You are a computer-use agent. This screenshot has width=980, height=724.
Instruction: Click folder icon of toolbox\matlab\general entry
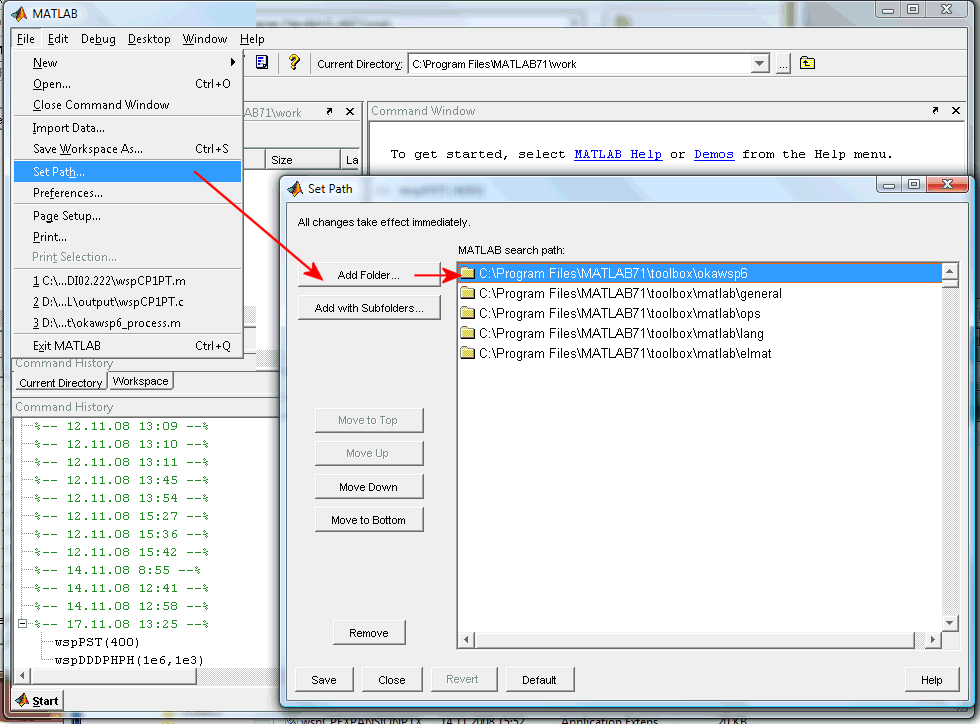pos(468,293)
